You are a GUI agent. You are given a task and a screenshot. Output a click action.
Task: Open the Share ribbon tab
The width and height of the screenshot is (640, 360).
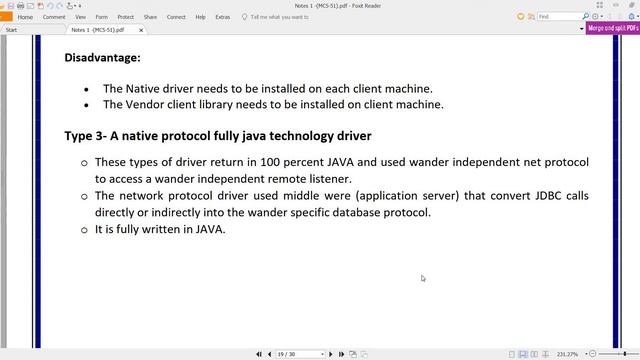click(150, 17)
